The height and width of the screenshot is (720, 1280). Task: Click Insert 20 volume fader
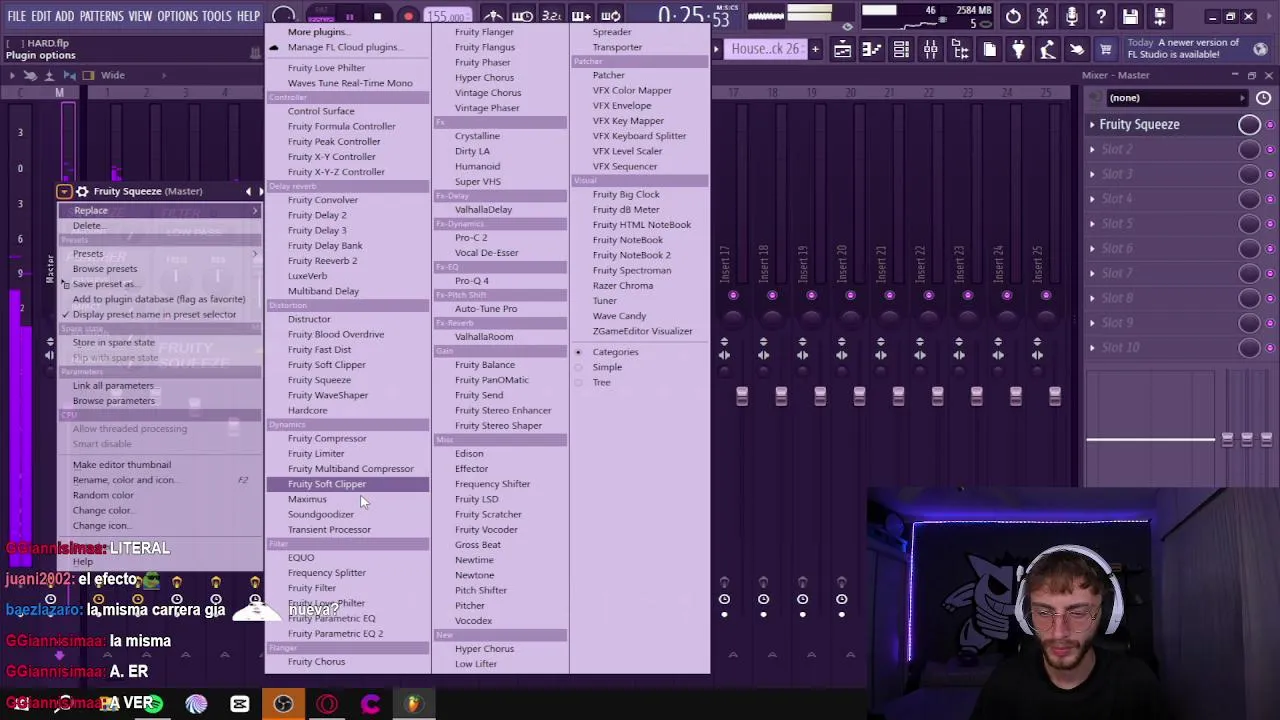[859, 397]
